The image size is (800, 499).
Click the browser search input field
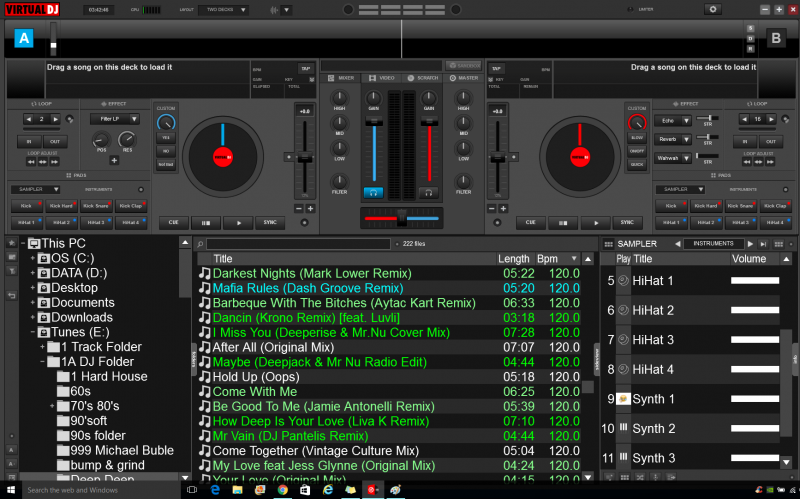click(x=300, y=243)
